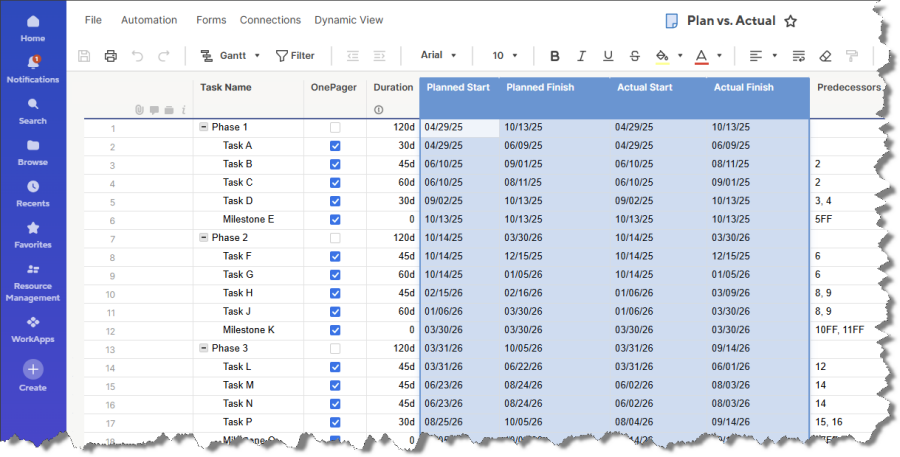Click the attachments paperclip column icon
This screenshot has height=457, width=900.
(x=139, y=110)
